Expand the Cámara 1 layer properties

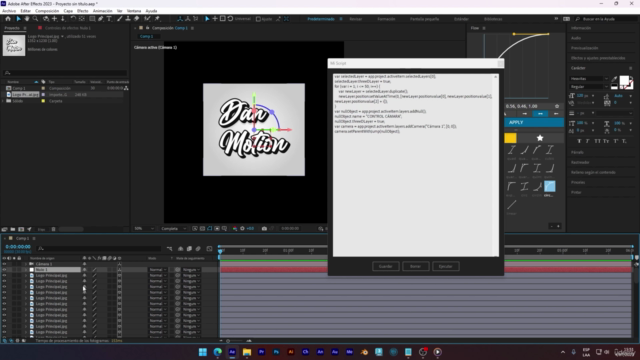pos(26,264)
